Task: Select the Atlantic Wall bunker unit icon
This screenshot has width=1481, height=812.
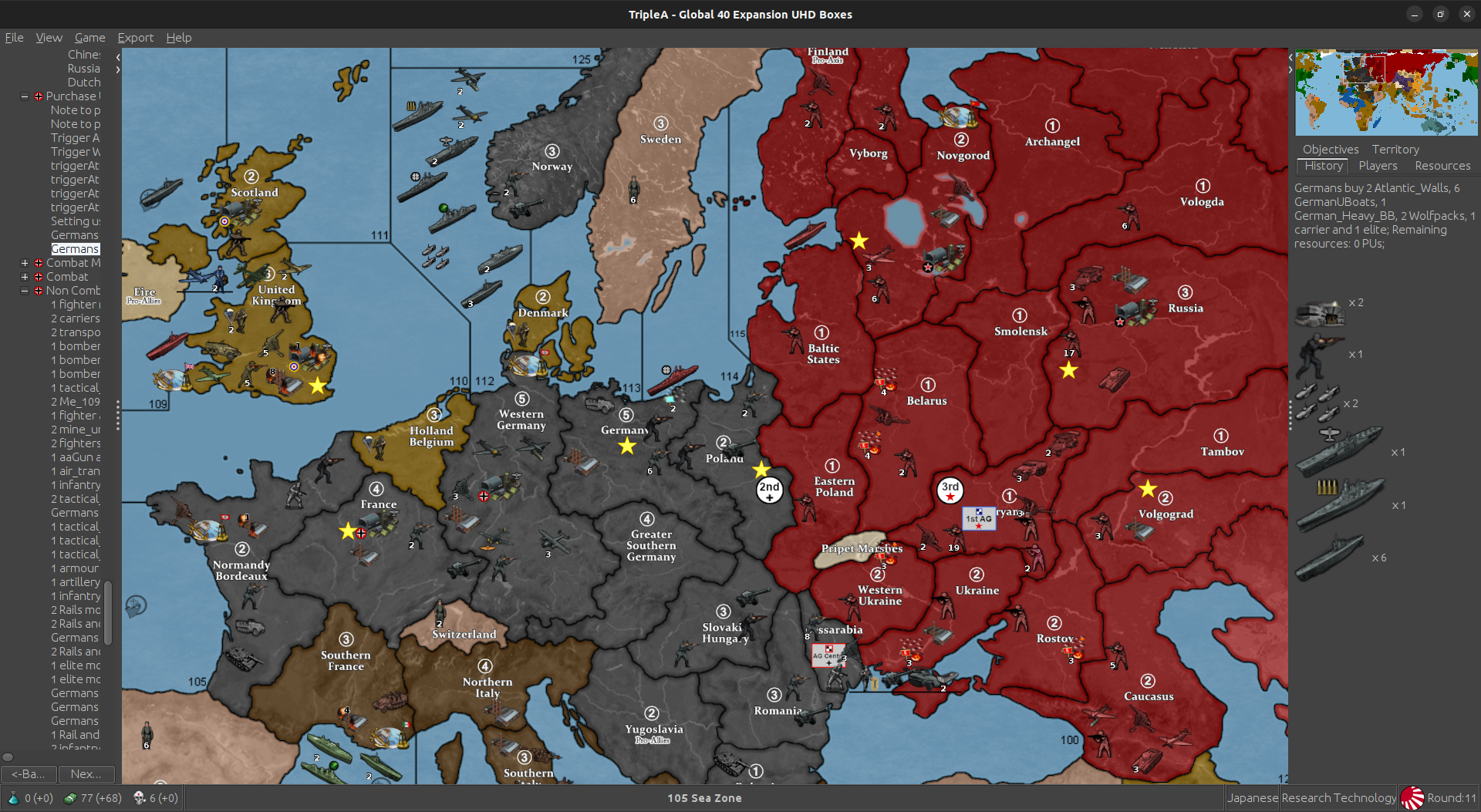Action: 1320,313
